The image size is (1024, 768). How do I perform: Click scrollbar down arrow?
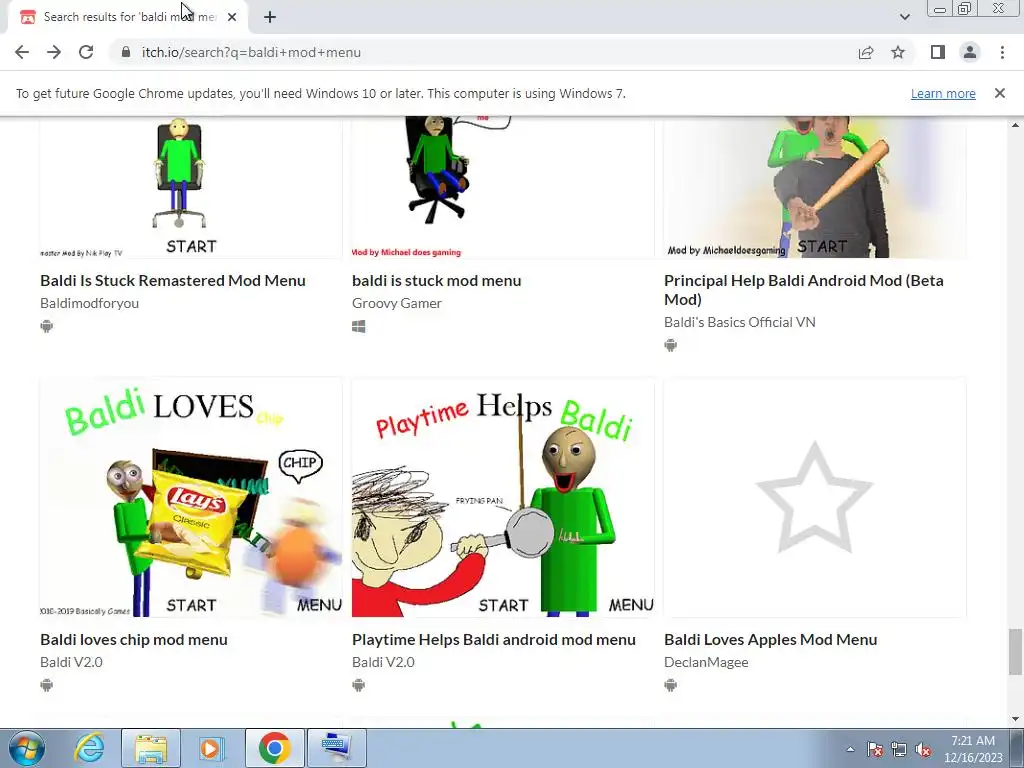tap(1015, 720)
